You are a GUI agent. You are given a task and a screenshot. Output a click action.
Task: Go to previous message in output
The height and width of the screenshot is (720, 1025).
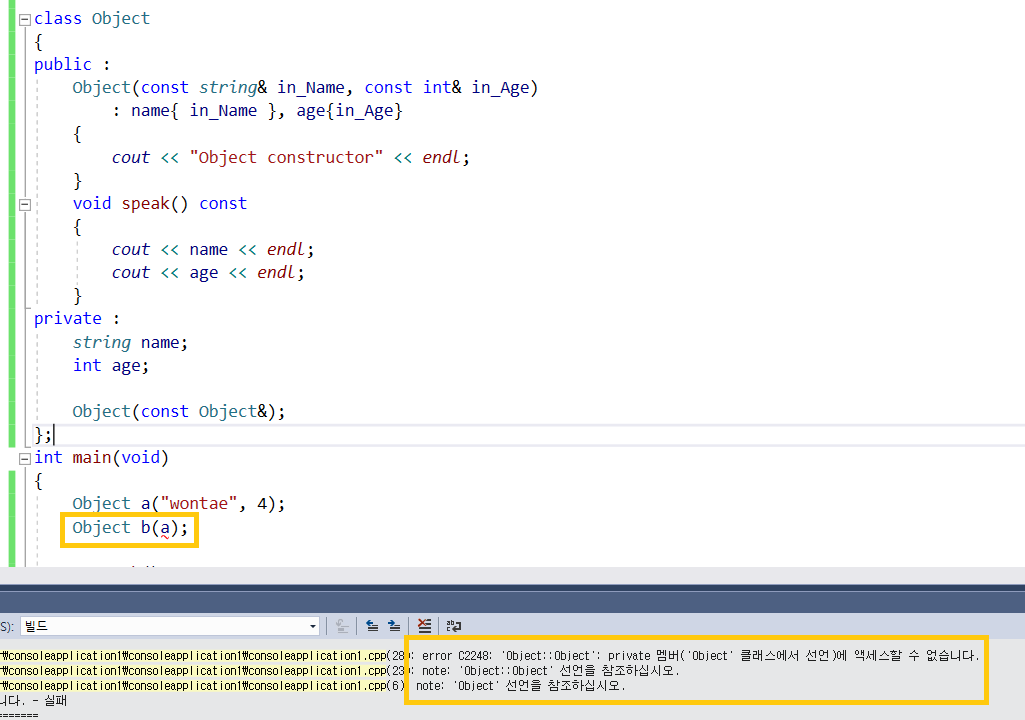pyautogui.click(x=372, y=626)
